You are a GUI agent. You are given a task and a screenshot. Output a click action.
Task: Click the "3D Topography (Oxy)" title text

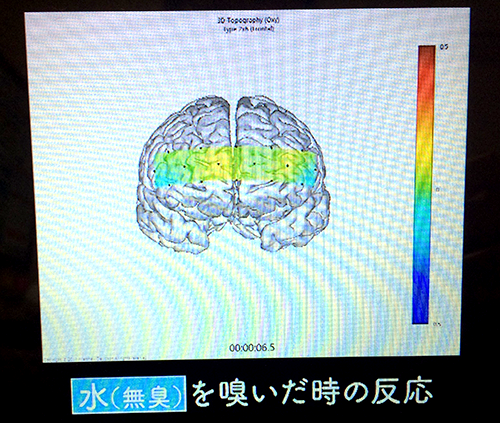(x=249, y=20)
